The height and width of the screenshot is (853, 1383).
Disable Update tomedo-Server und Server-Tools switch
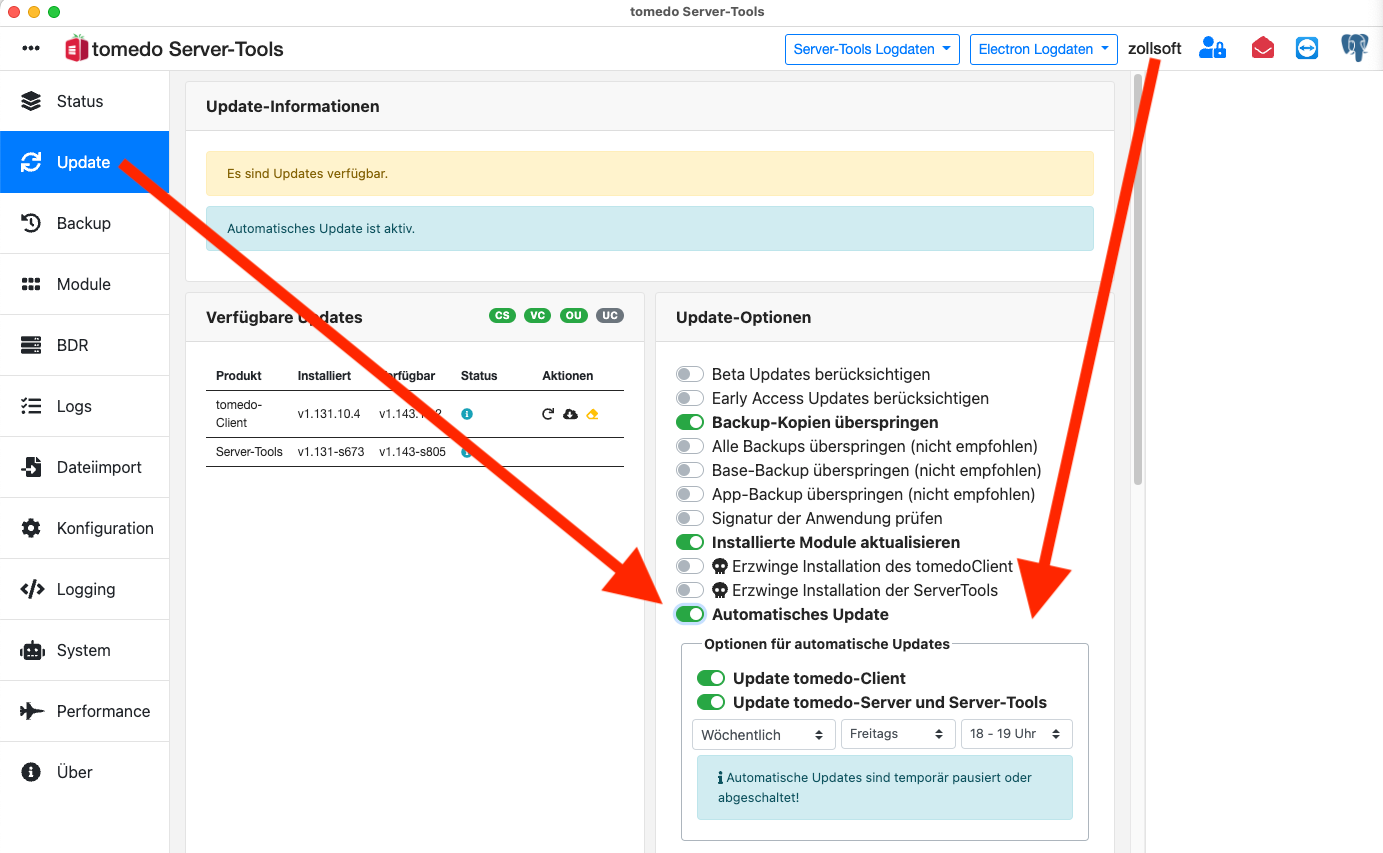point(711,702)
